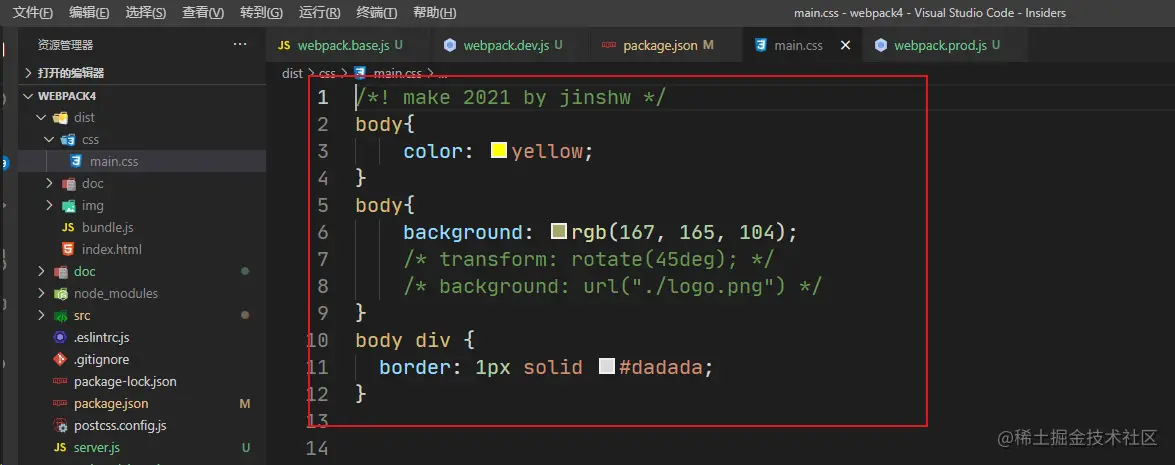Click the git icon beside .gitignore
1175x465 pixels.
point(60,359)
